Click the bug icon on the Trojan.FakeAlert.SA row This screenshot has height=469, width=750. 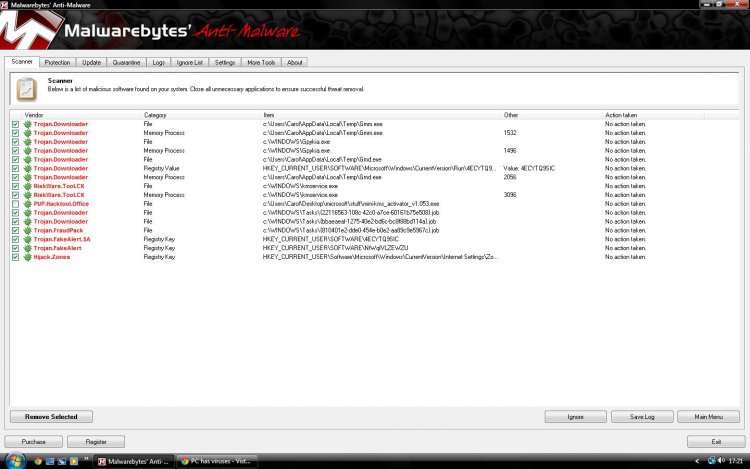[28, 239]
